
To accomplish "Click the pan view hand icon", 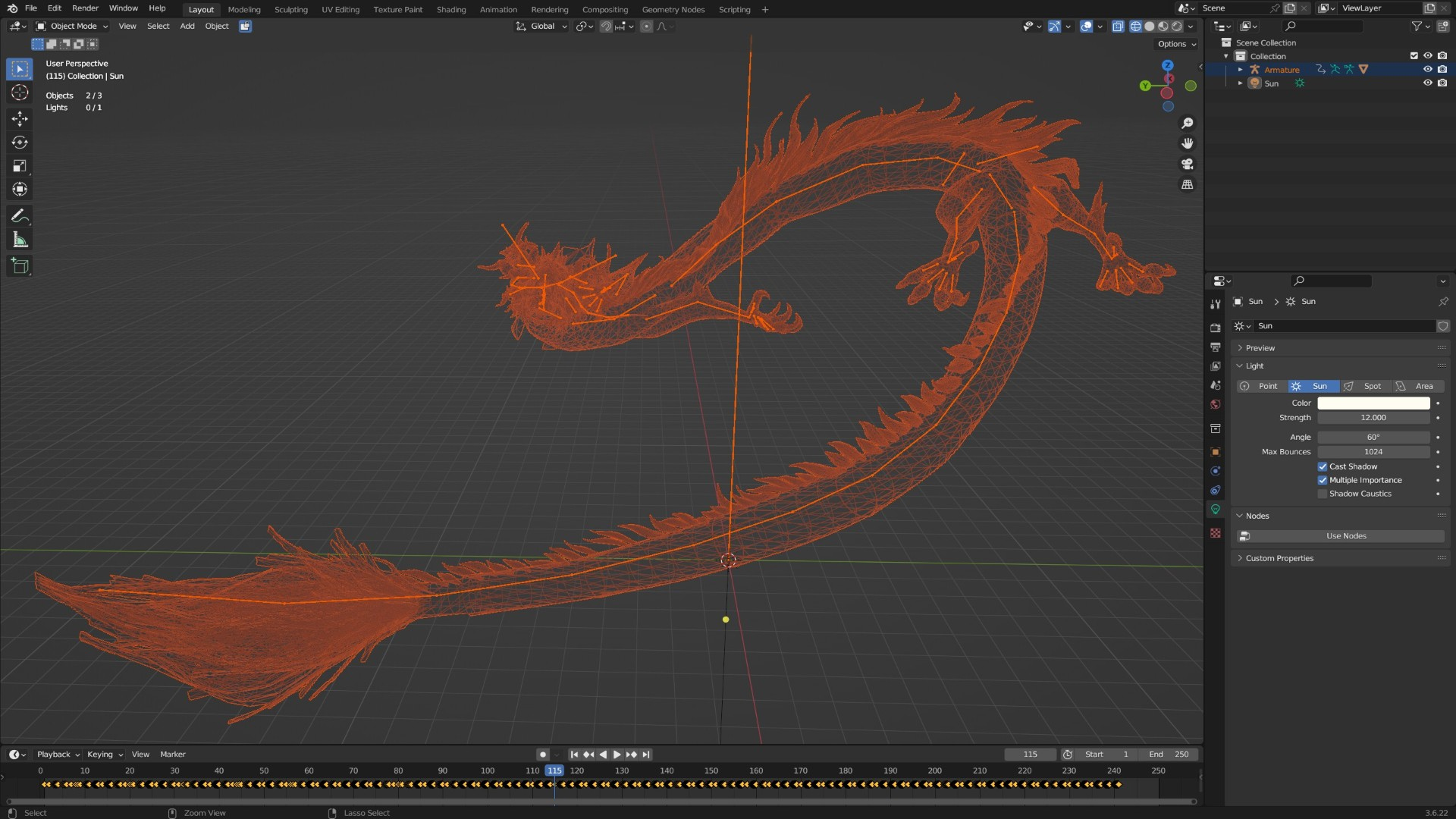I will [x=1188, y=143].
